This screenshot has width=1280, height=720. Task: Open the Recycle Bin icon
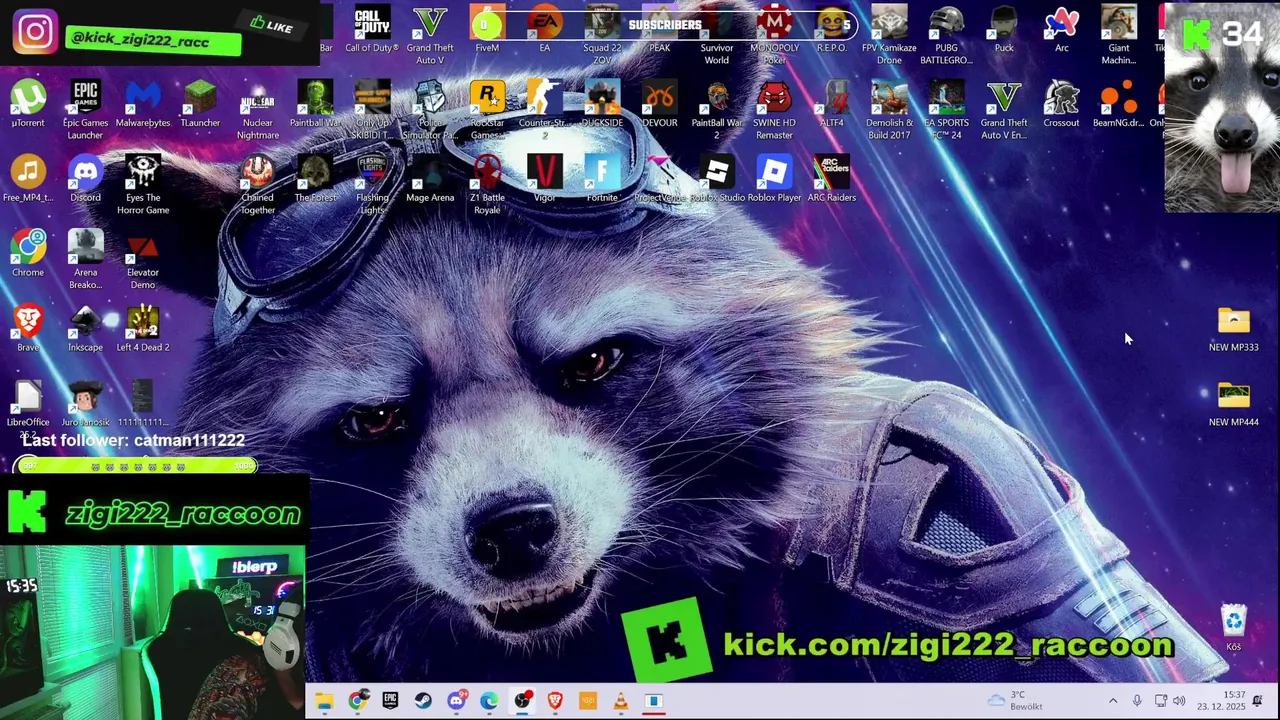(1234, 627)
